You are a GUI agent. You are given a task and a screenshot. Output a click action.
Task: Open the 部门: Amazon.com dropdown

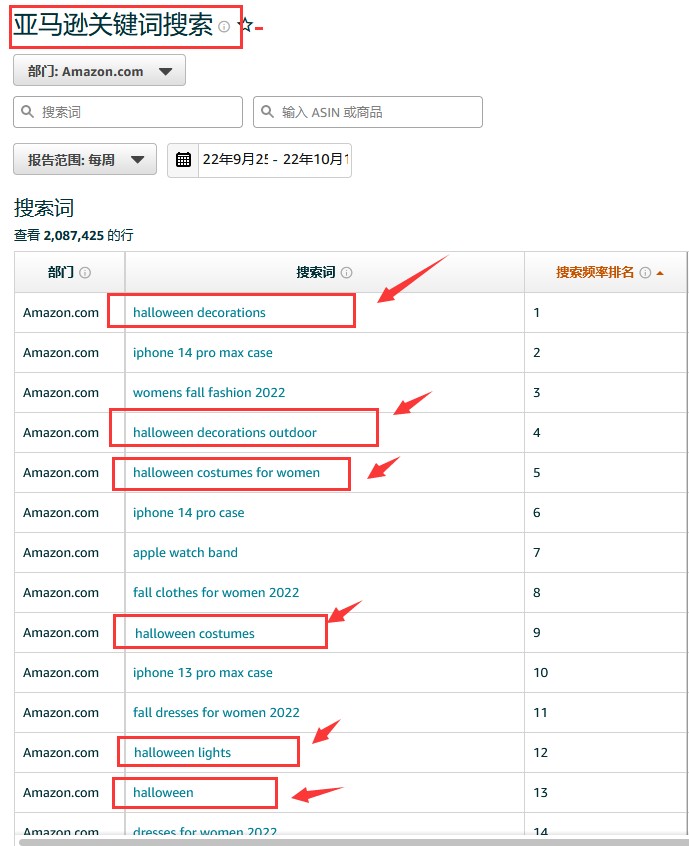pyautogui.click(x=99, y=71)
